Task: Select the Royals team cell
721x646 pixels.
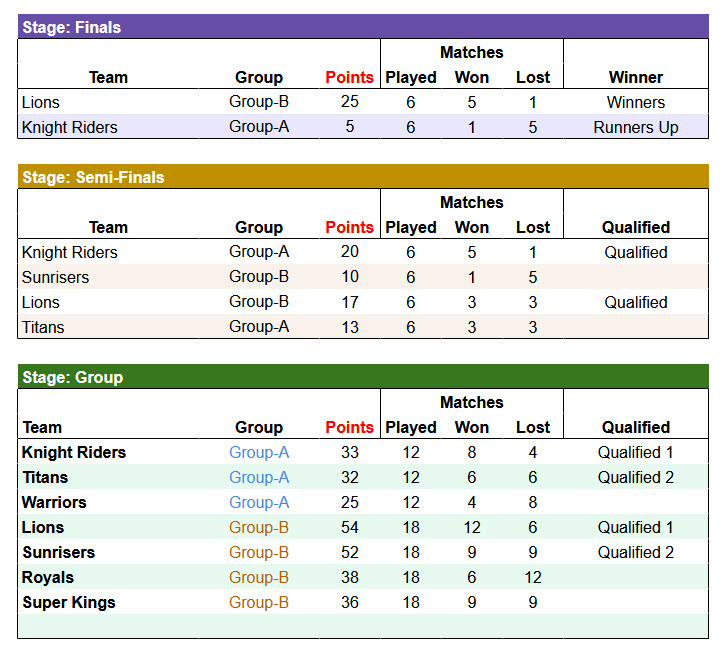Action: (47, 577)
